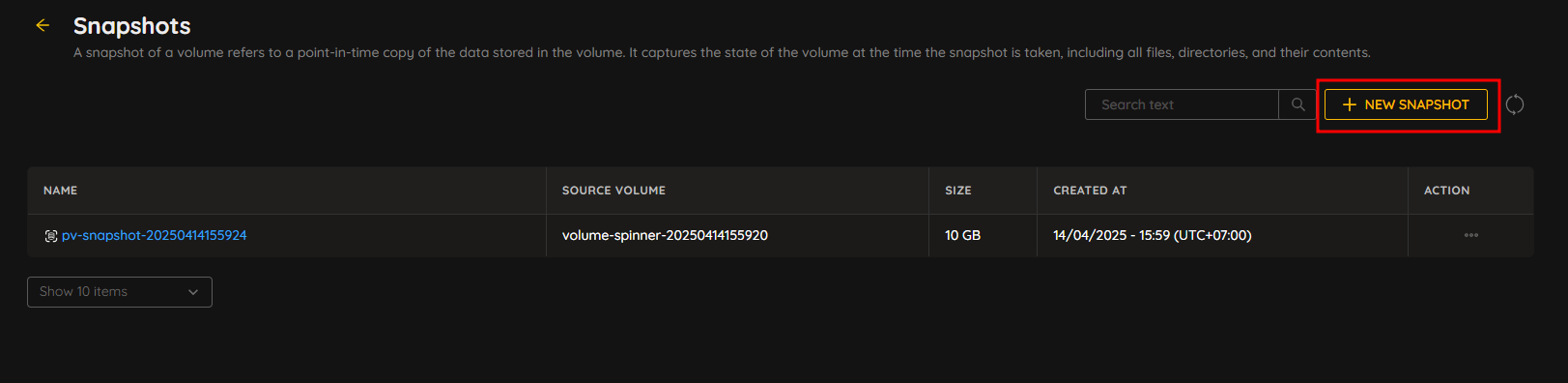
Task: Click the SIZE column header
Action: [x=958, y=191]
